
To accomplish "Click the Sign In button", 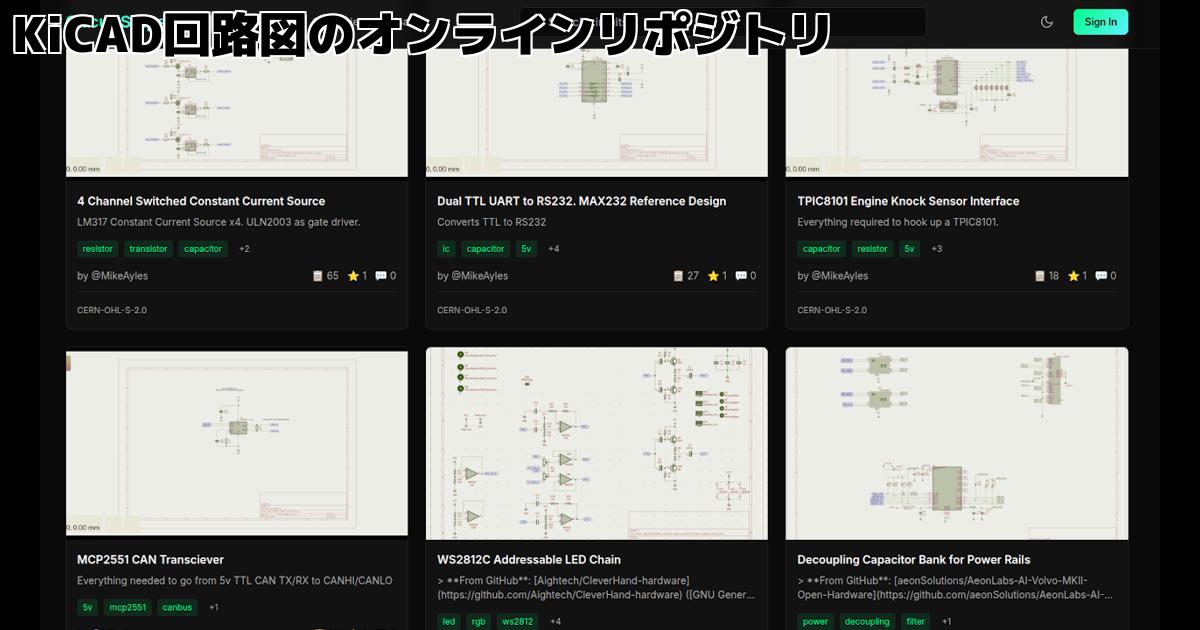I will pyautogui.click(x=1100, y=21).
